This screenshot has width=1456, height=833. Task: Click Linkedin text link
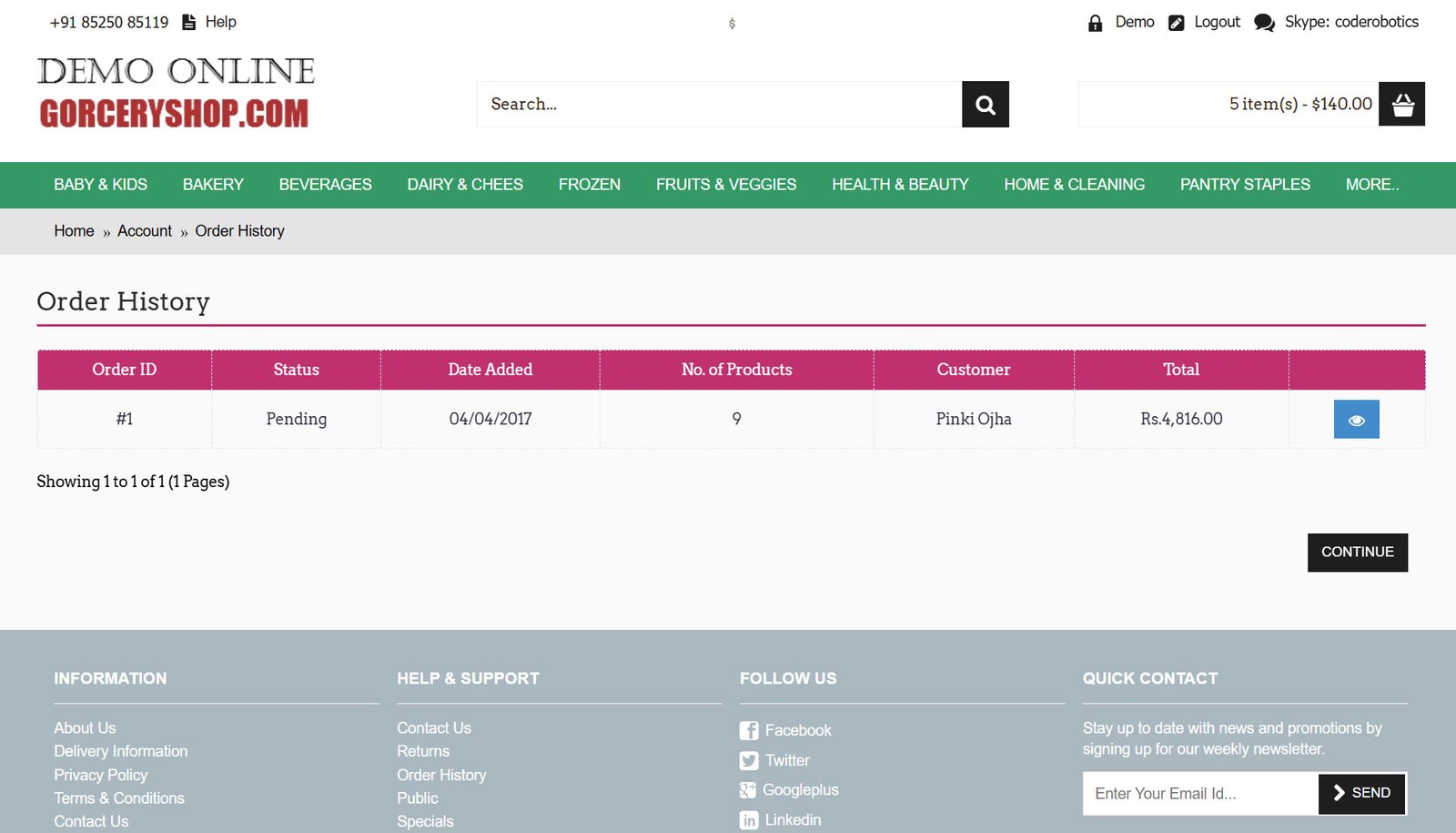coord(793,820)
